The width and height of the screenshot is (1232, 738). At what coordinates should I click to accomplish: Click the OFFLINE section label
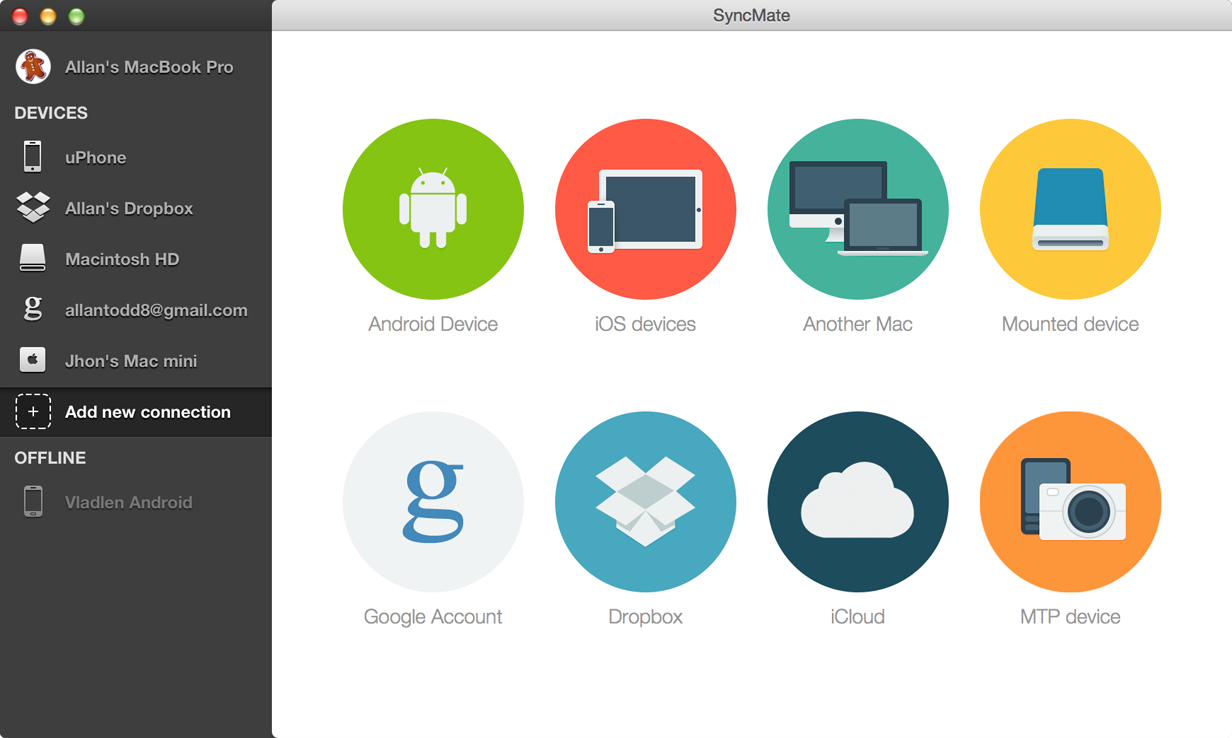[x=44, y=458]
